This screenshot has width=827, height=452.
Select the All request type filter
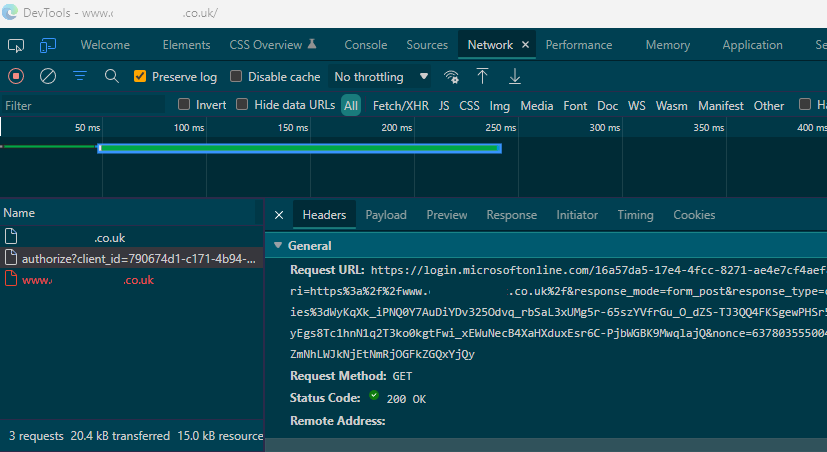pos(351,105)
